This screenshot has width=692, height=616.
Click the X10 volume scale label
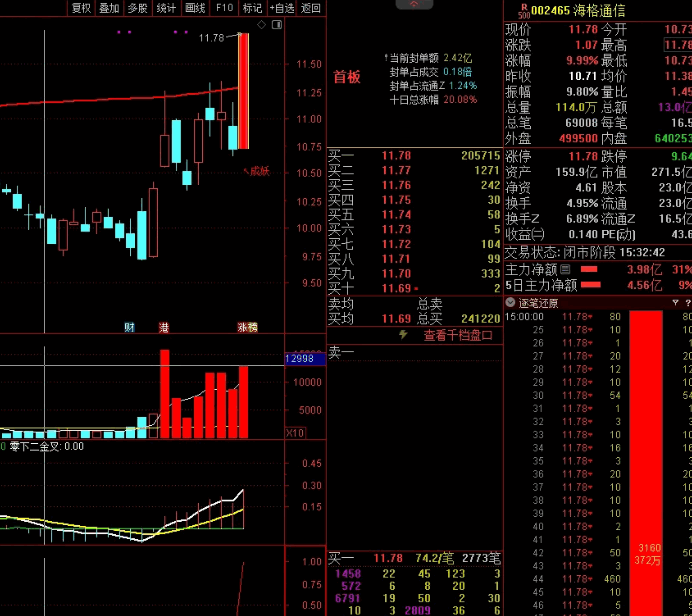(295, 433)
